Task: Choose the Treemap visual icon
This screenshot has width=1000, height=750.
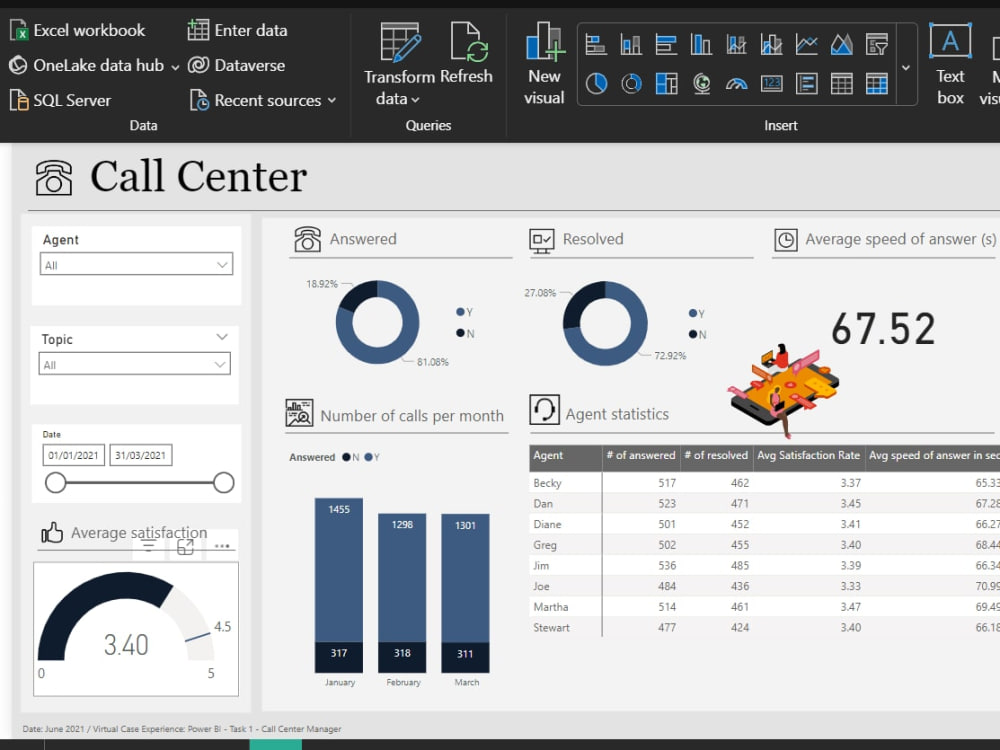Action: point(667,84)
